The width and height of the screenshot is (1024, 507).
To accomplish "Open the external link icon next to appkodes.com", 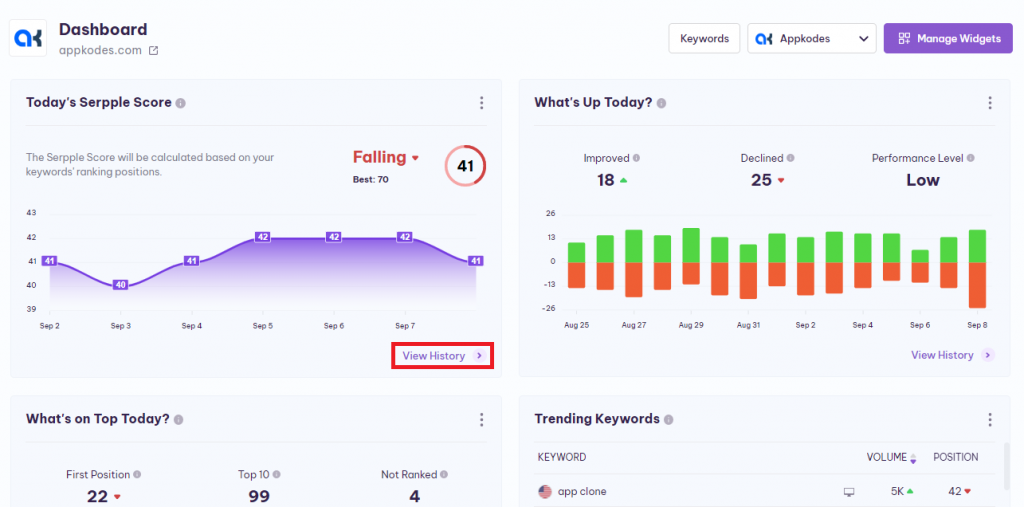I will coord(153,51).
